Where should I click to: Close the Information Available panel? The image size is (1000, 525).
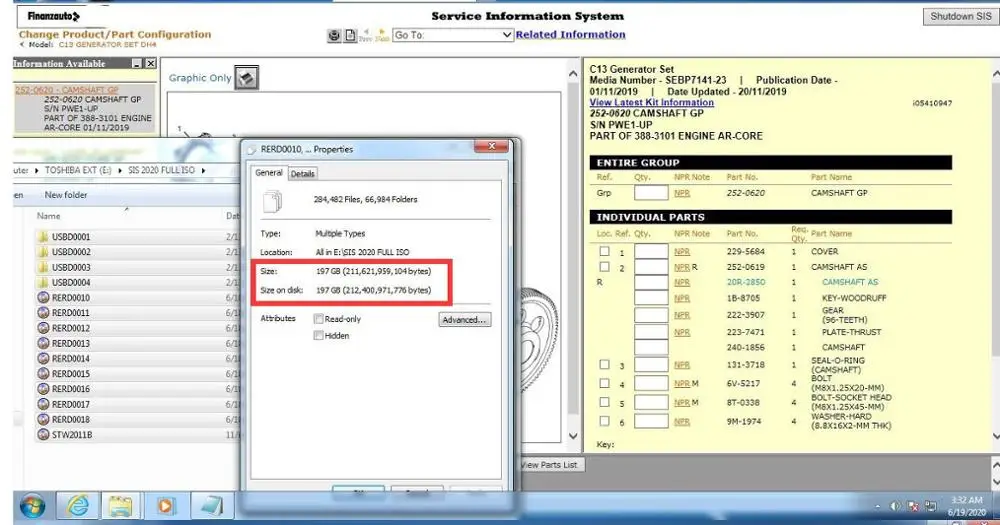(151, 64)
